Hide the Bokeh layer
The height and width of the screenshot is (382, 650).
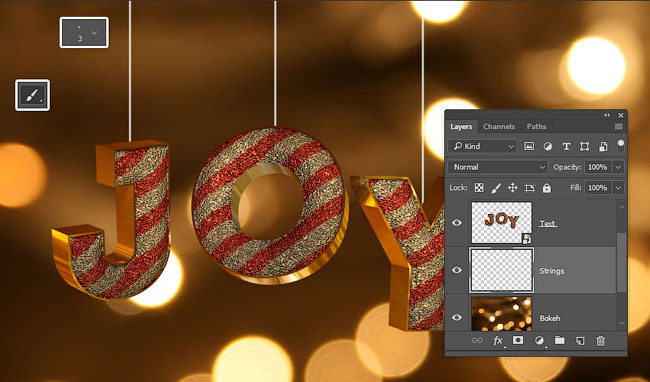coord(456,317)
